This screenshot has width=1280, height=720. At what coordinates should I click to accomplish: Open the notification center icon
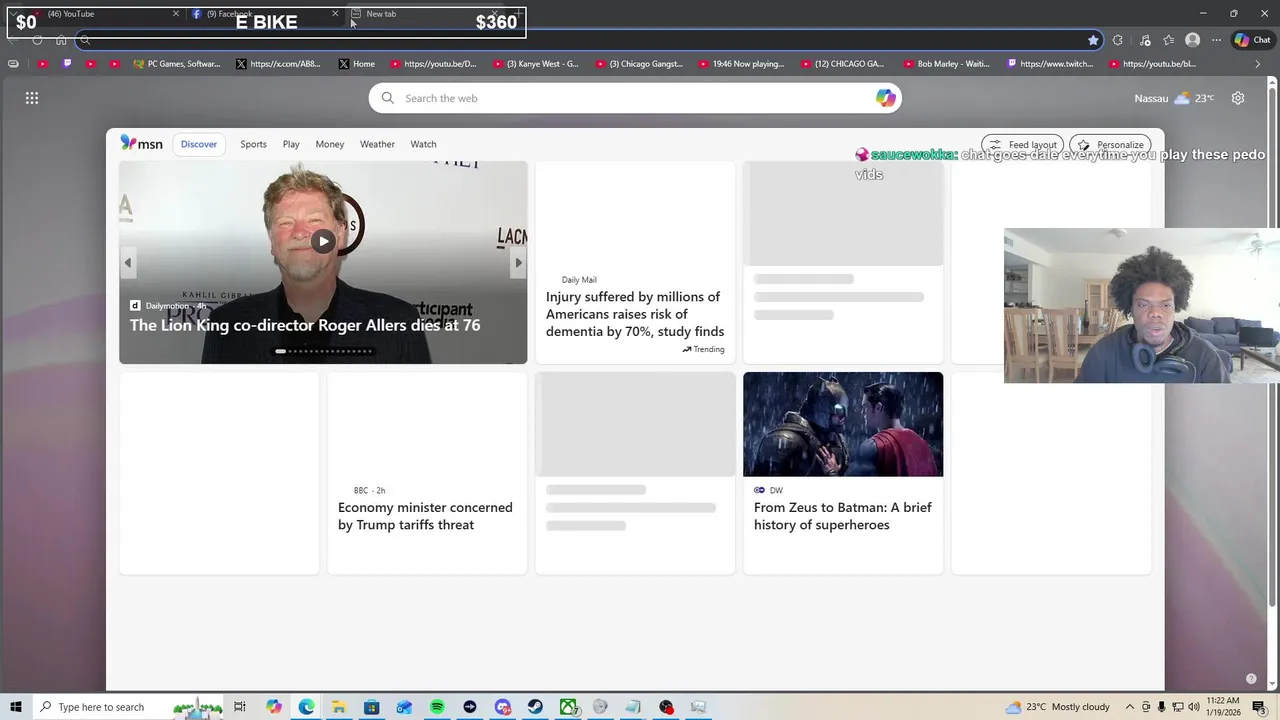pos(1259,707)
